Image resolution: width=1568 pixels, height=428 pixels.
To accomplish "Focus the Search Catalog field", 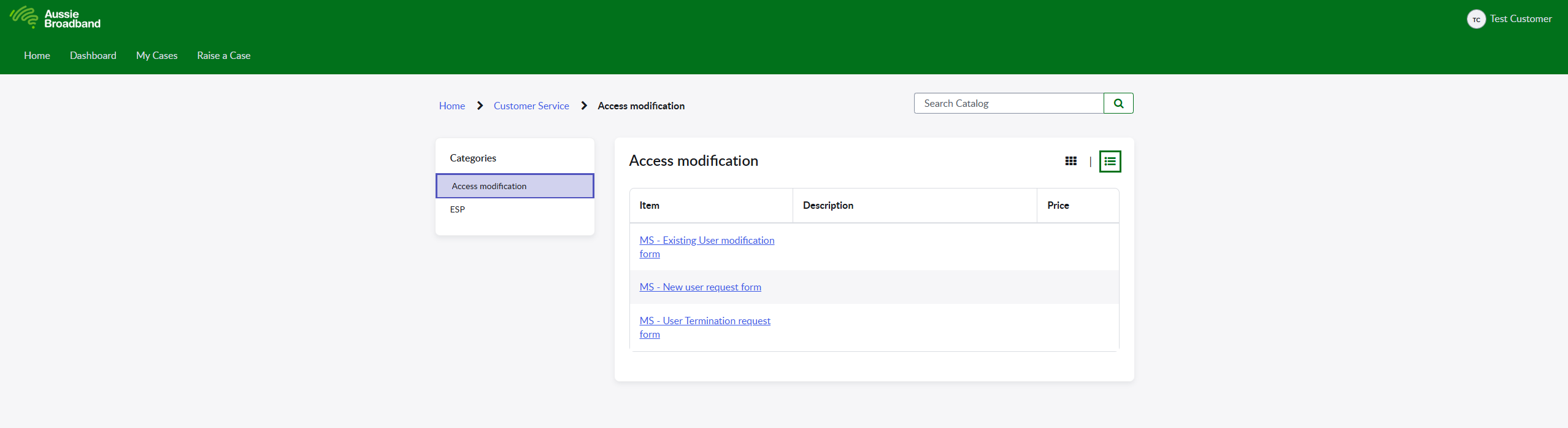I will click(x=1009, y=103).
